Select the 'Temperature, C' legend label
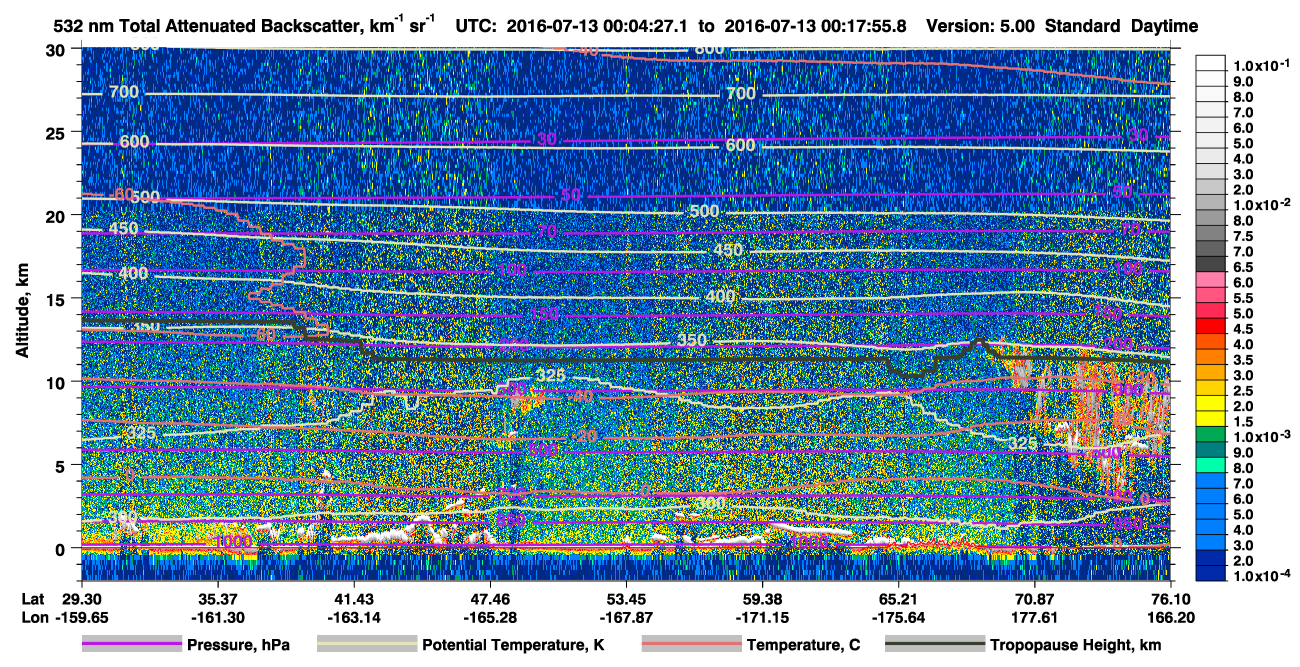This screenshot has width=1300, height=667. [x=803, y=646]
